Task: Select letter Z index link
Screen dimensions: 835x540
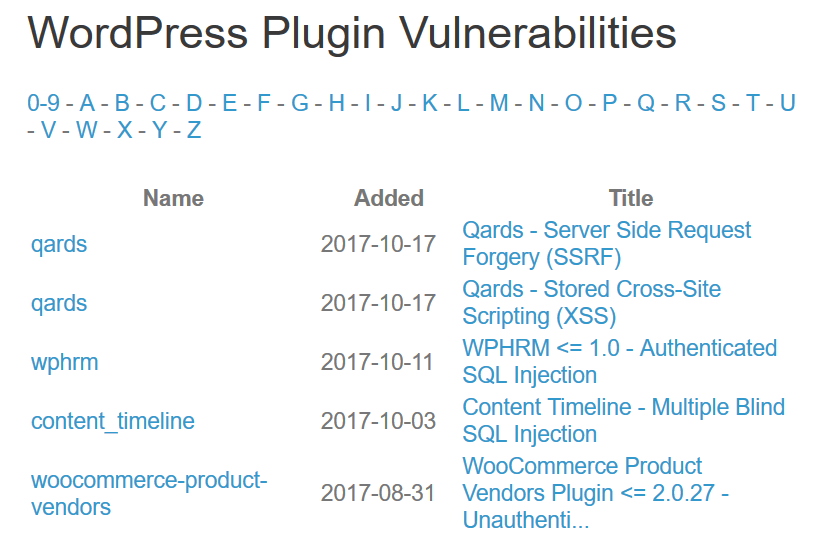Action: [x=194, y=130]
